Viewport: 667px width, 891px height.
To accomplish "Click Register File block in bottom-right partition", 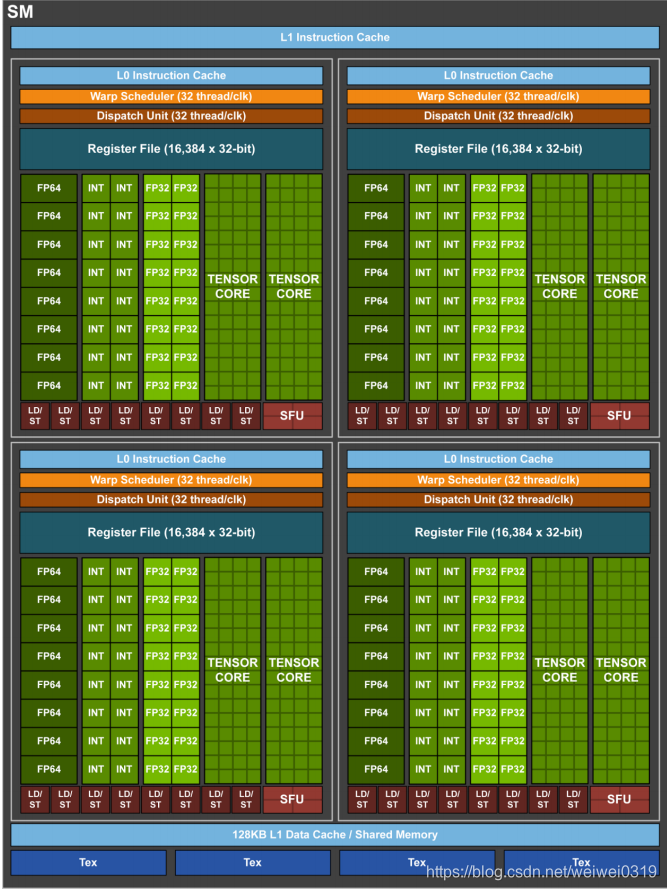I will [x=498, y=532].
